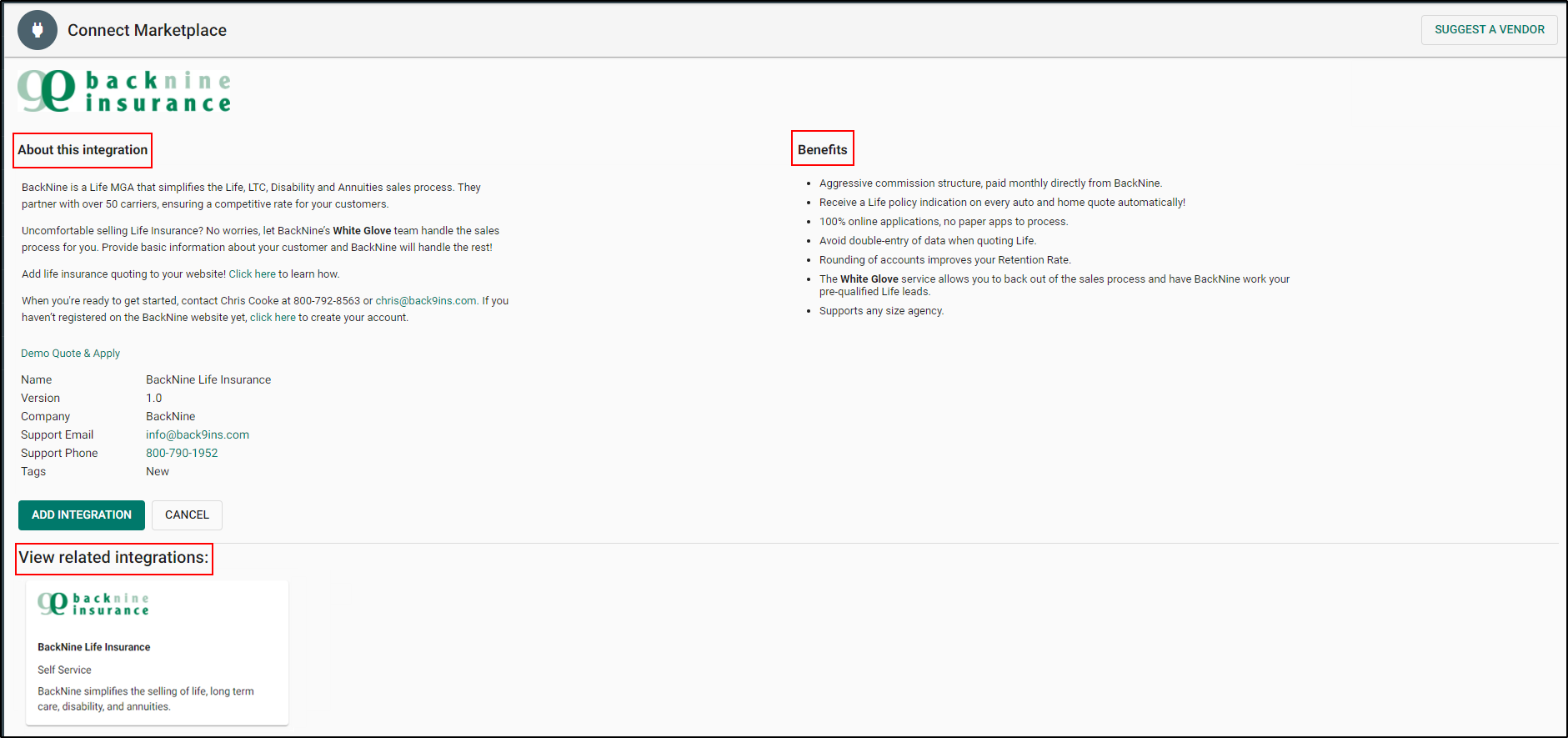Click the 'Support Email' label
This screenshot has width=1568, height=738.
[x=57, y=435]
